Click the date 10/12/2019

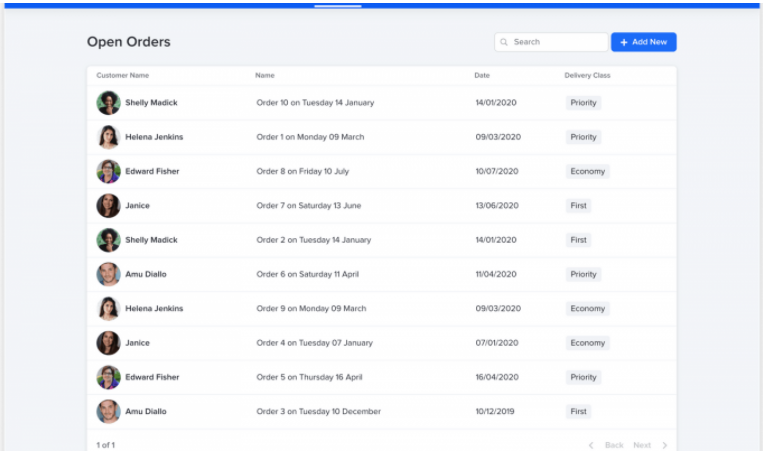[x=495, y=411]
